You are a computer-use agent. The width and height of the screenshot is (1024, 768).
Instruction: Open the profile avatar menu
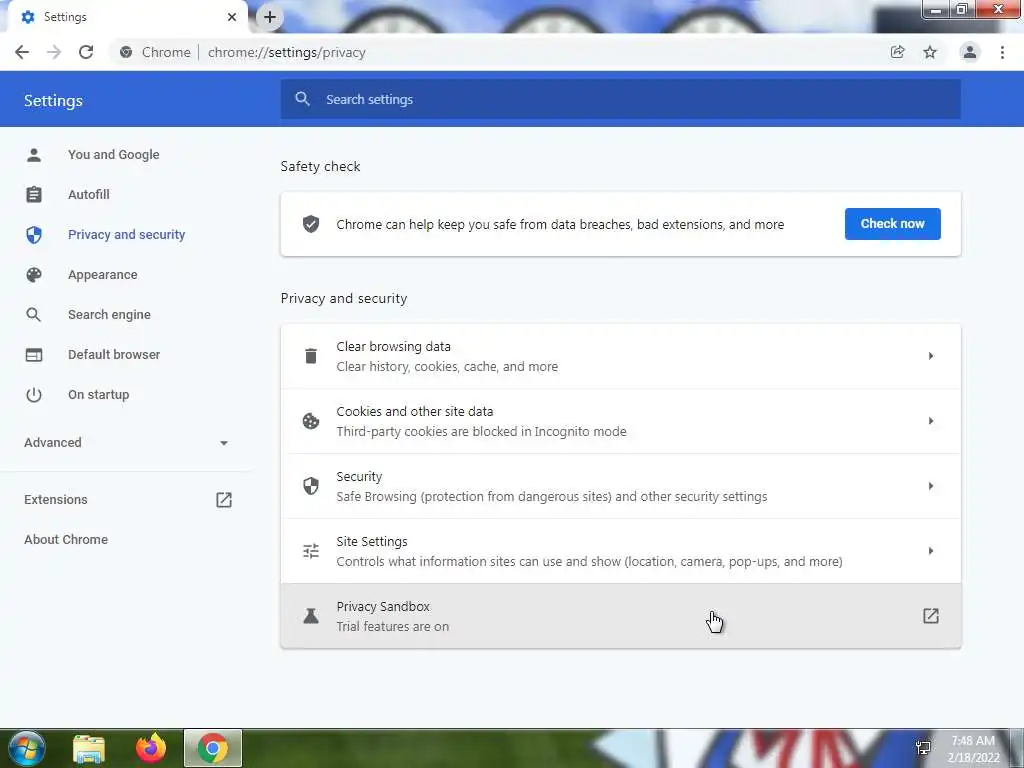tap(970, 52)
